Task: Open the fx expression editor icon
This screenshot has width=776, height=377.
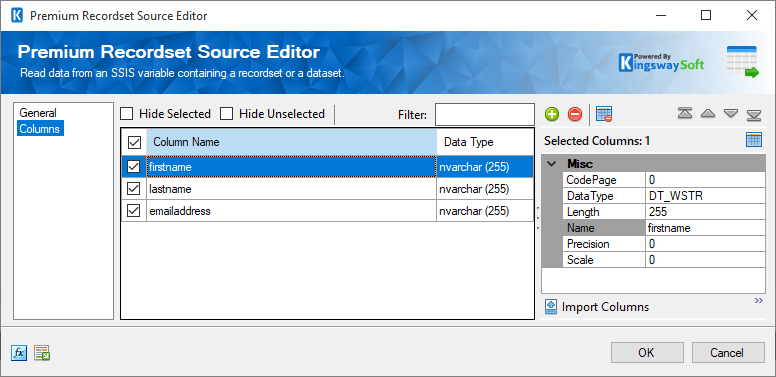Action: click(19, 353)
